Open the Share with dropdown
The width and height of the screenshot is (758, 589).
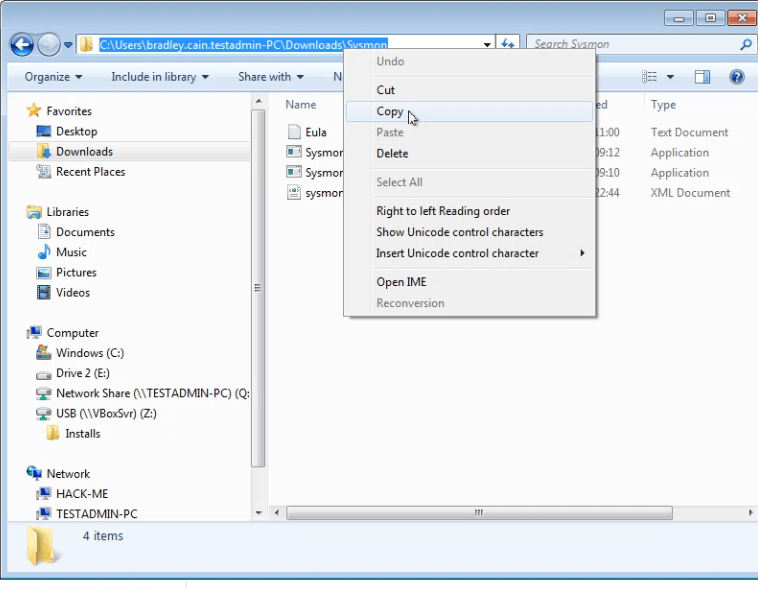pyautogui.click(x=270, y=77)
